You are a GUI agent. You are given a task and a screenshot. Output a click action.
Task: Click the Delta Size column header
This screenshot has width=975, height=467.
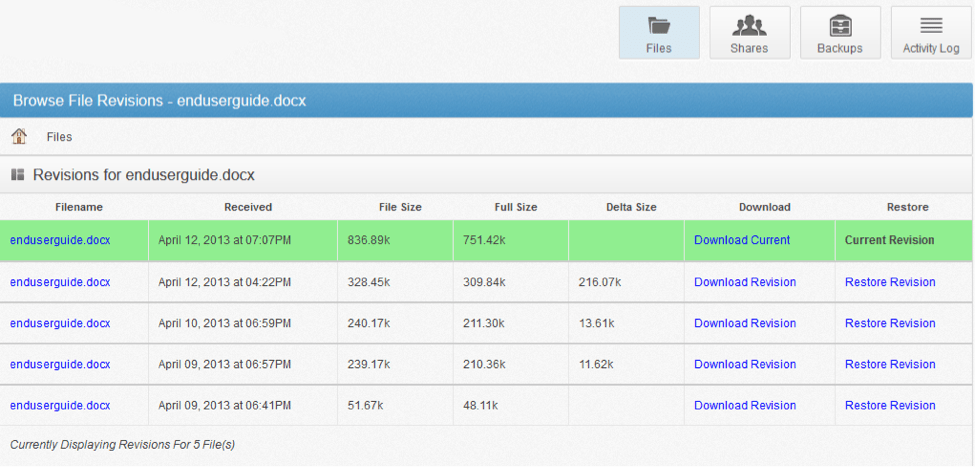pyautogui.click(x=631, y=207)
